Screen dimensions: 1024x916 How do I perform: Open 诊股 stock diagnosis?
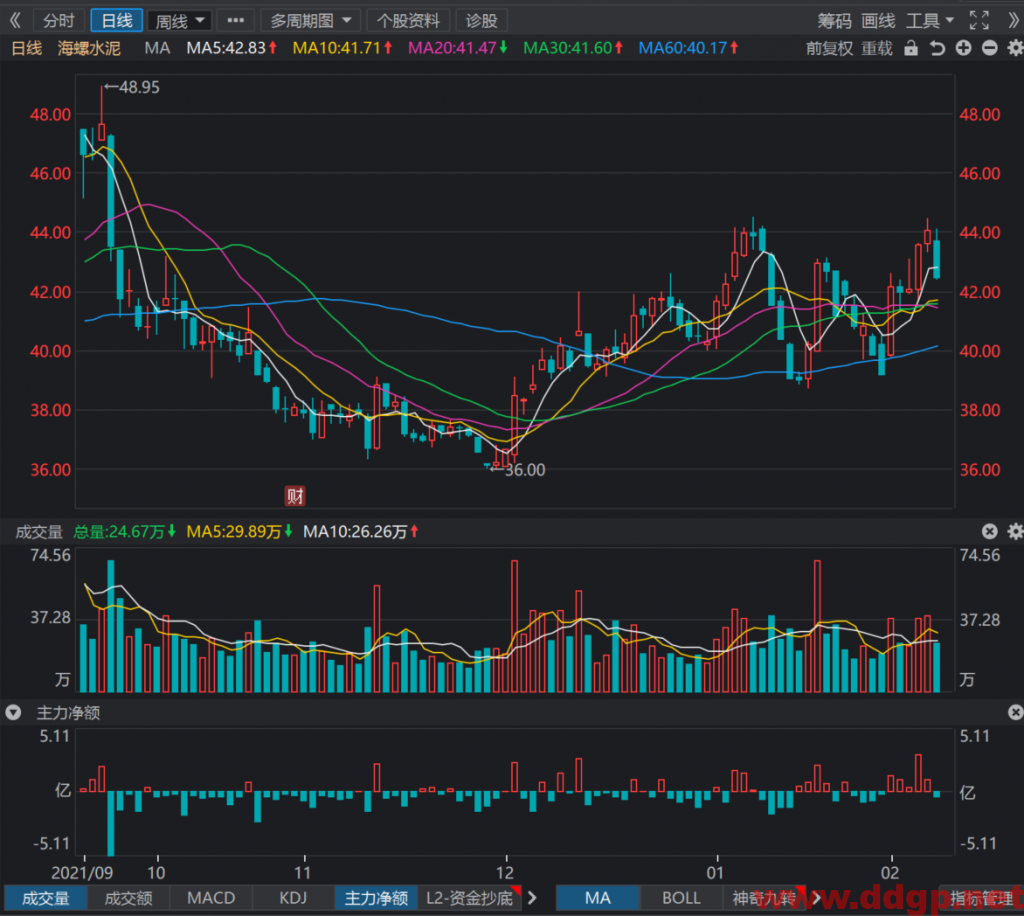pos(481,21)
